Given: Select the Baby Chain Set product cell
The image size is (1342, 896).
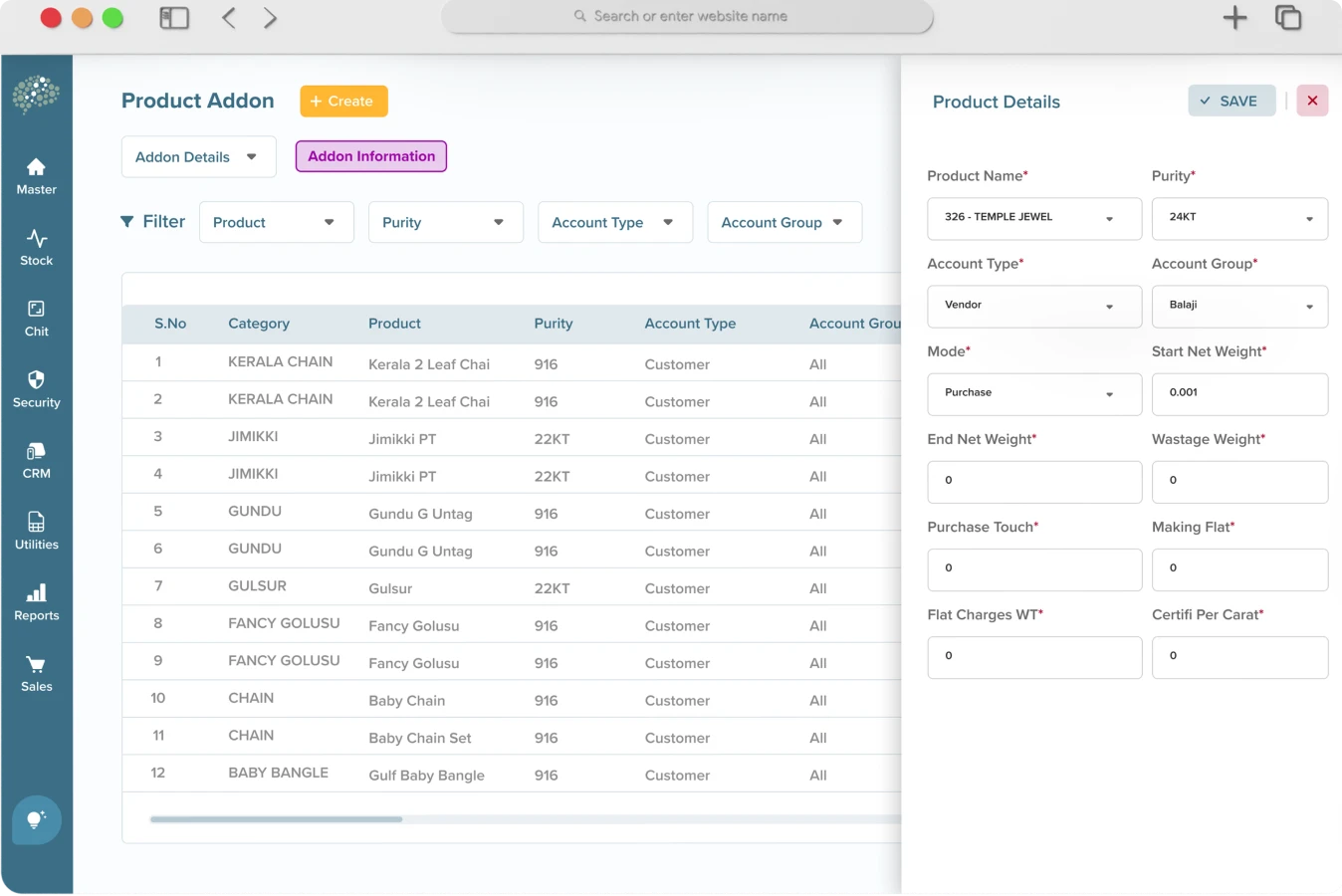Looking at the screenshot, I should click(420, 738).
